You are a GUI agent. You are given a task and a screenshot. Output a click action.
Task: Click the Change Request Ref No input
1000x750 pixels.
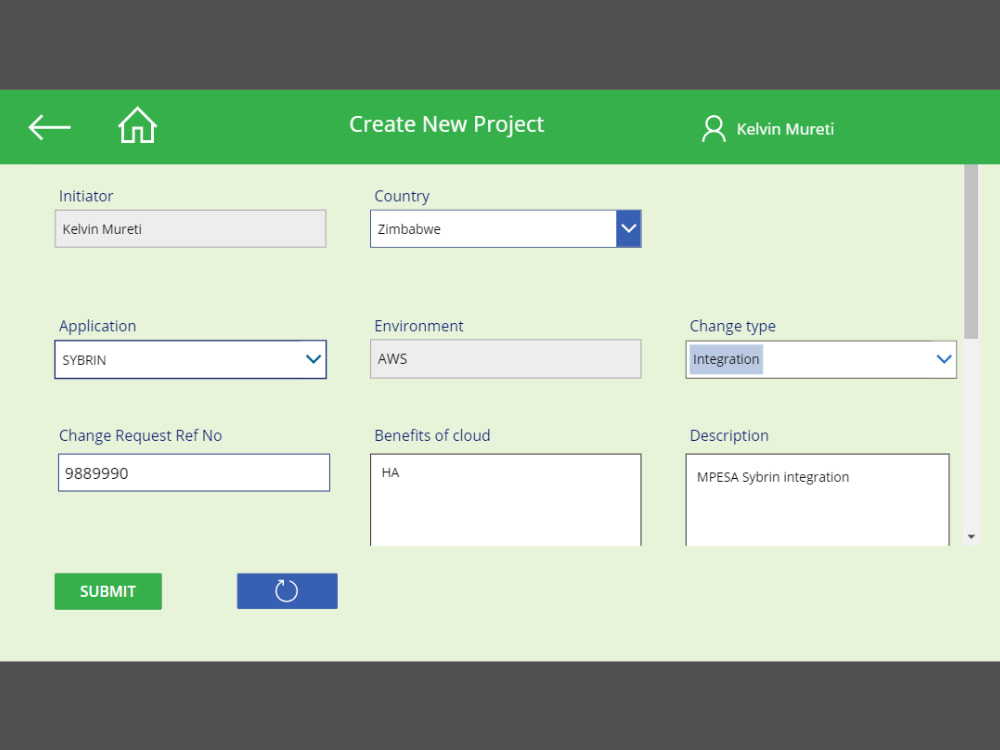click(194, 473)
